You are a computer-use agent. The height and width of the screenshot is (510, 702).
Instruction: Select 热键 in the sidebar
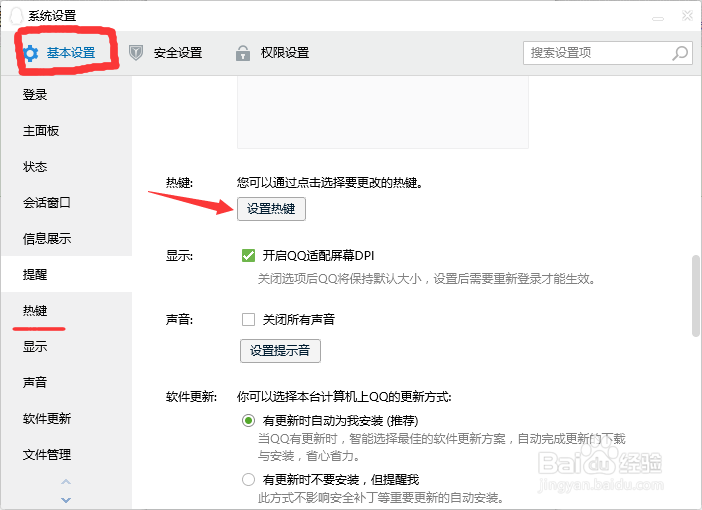66,310
